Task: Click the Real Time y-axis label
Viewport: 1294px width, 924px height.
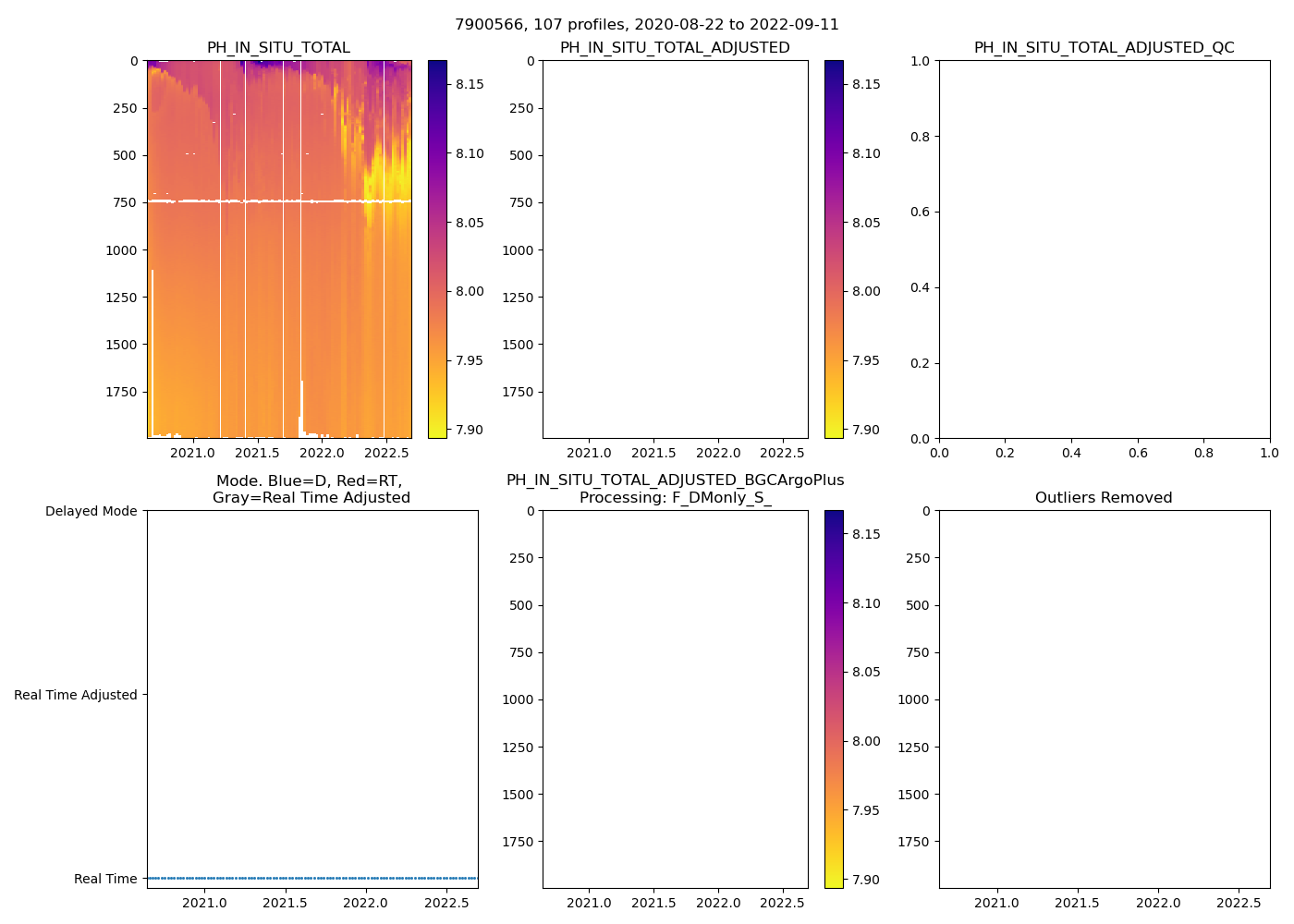Action: click(x=105, y=879)
